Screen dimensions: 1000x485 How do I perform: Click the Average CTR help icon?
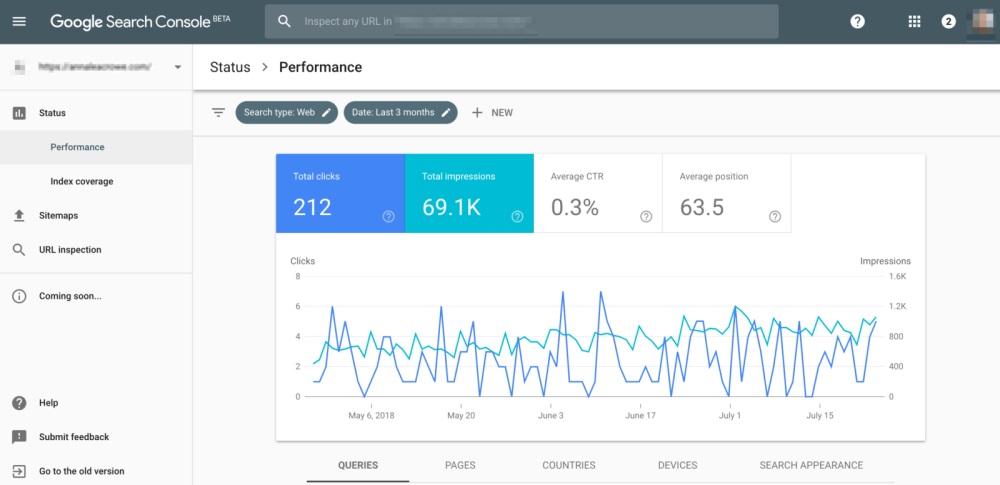point(646,216)
